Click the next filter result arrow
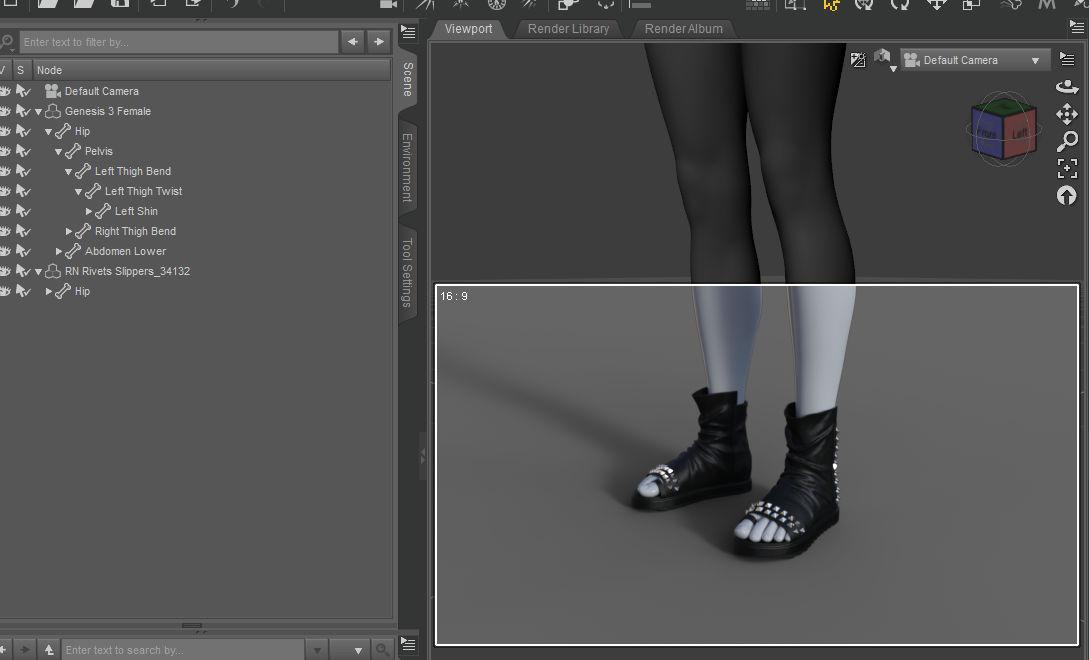Viewport: 1089px width, 660px height. (x=379, y=42)
